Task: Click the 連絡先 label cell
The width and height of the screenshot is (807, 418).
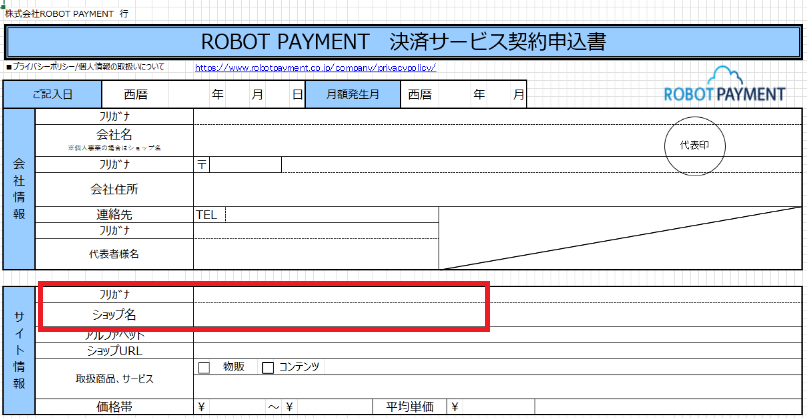Action: click(114, 215)
